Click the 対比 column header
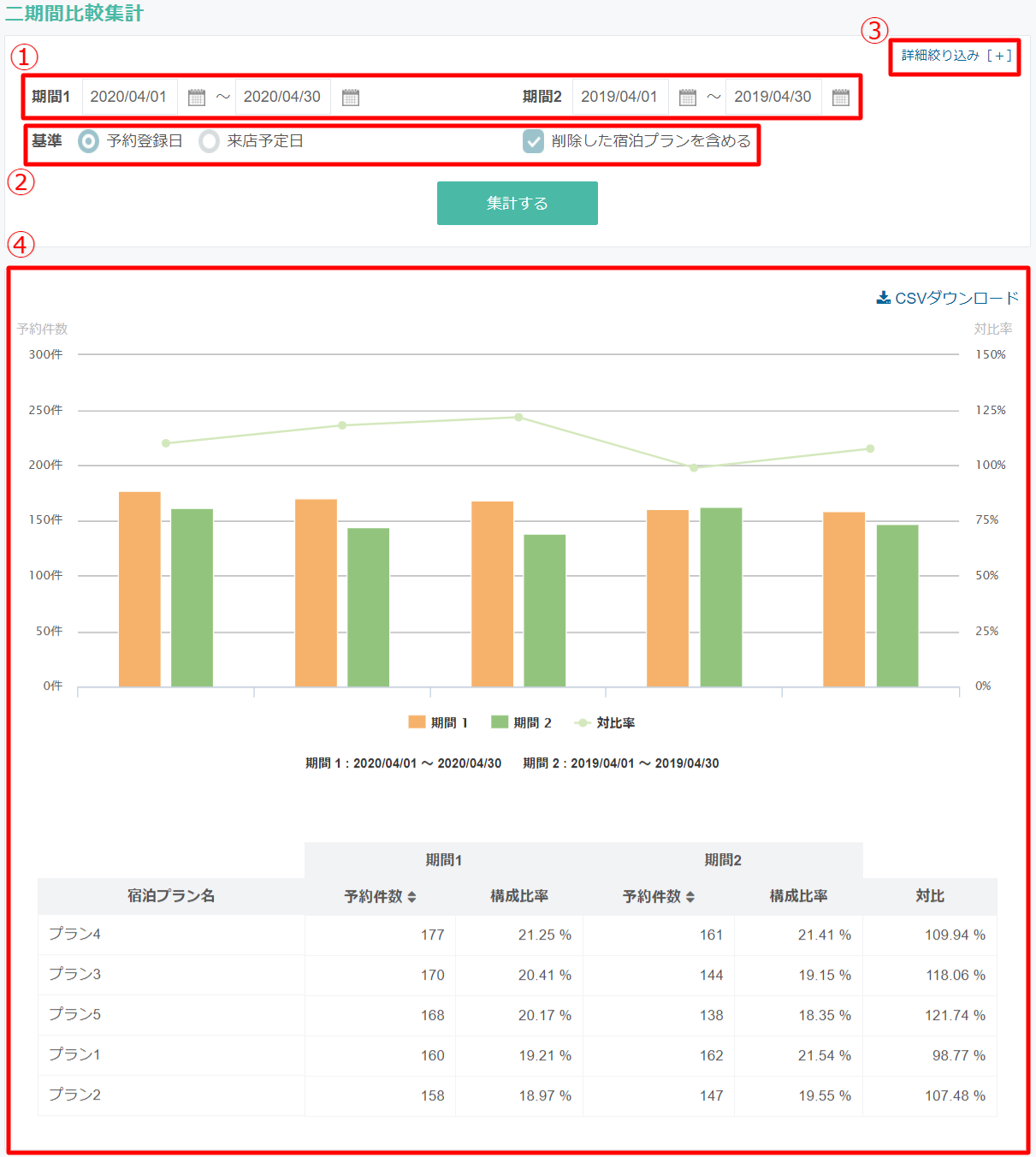The height and width of the screenshot is (1157, 1036). point(930,896)
